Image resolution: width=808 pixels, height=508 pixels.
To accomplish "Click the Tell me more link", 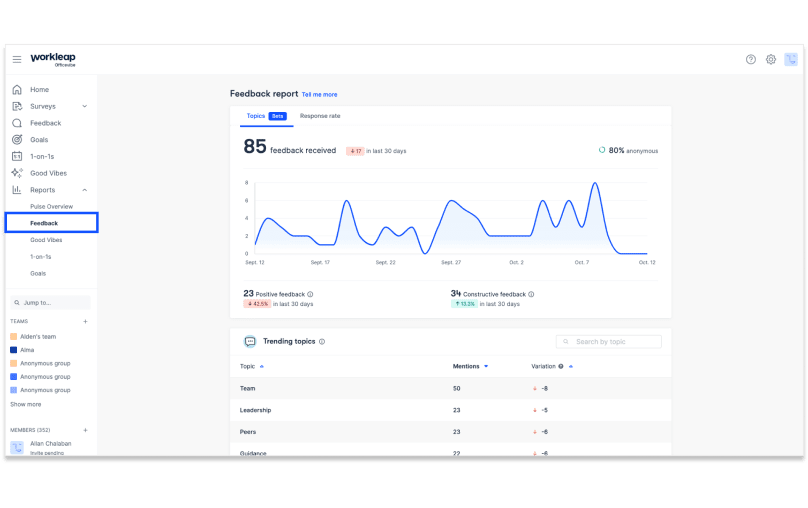I will click(x=320, y=94).
